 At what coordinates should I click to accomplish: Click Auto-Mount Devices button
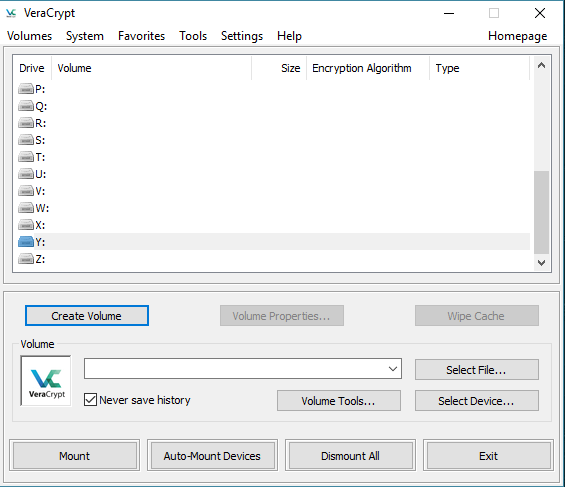click(212, 456)
